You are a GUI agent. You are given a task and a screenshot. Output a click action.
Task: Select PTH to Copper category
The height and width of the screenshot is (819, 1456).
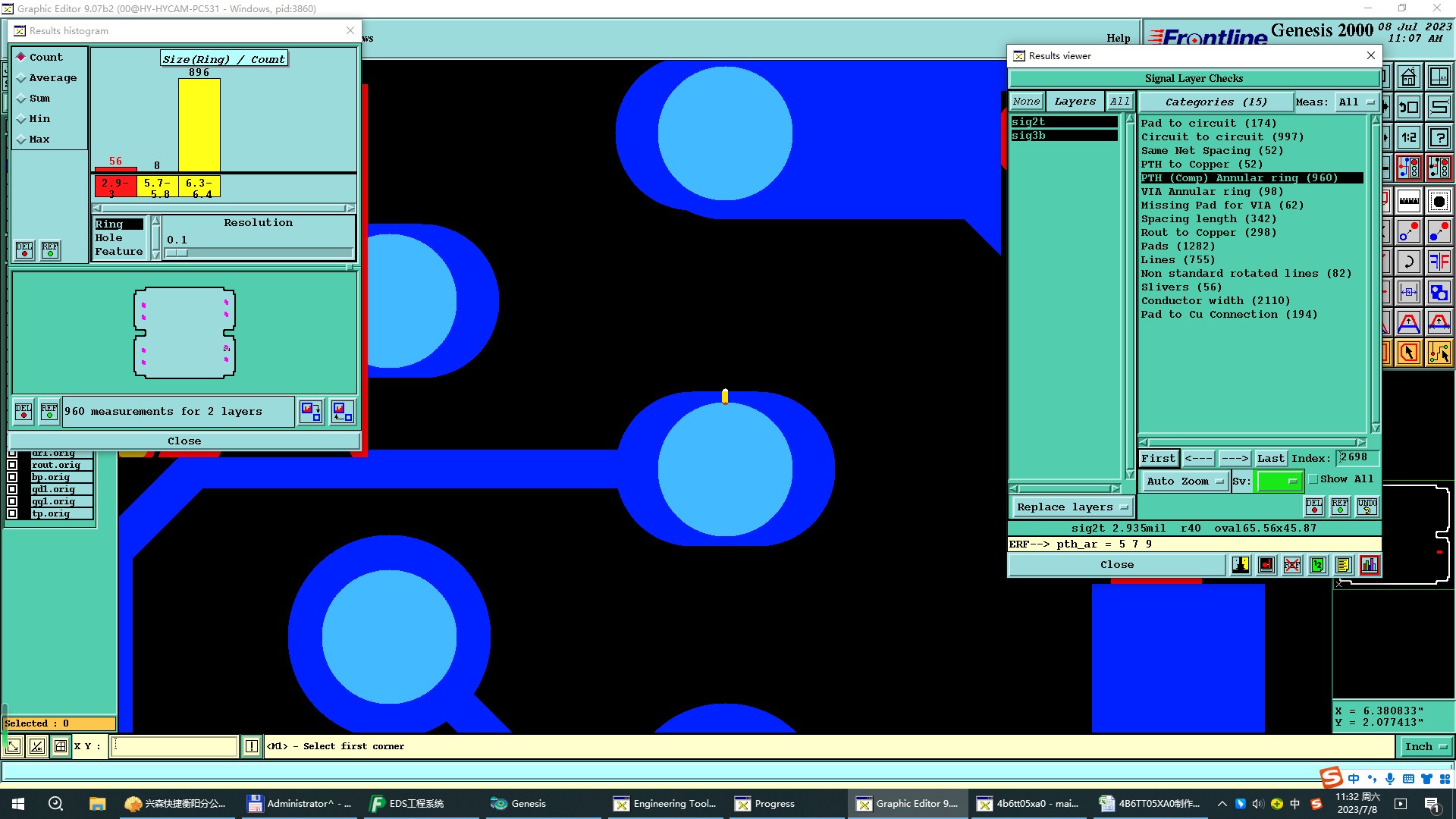click(x=1202, y=164)
